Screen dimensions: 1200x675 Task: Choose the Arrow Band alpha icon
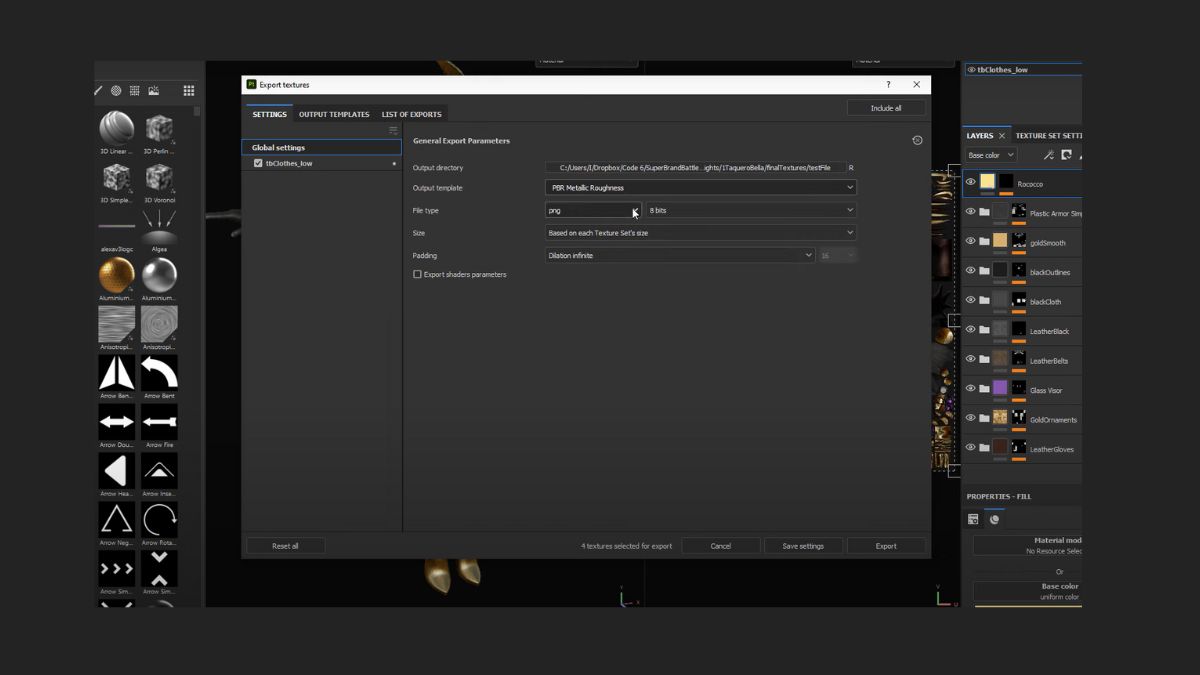coord(116,372)
